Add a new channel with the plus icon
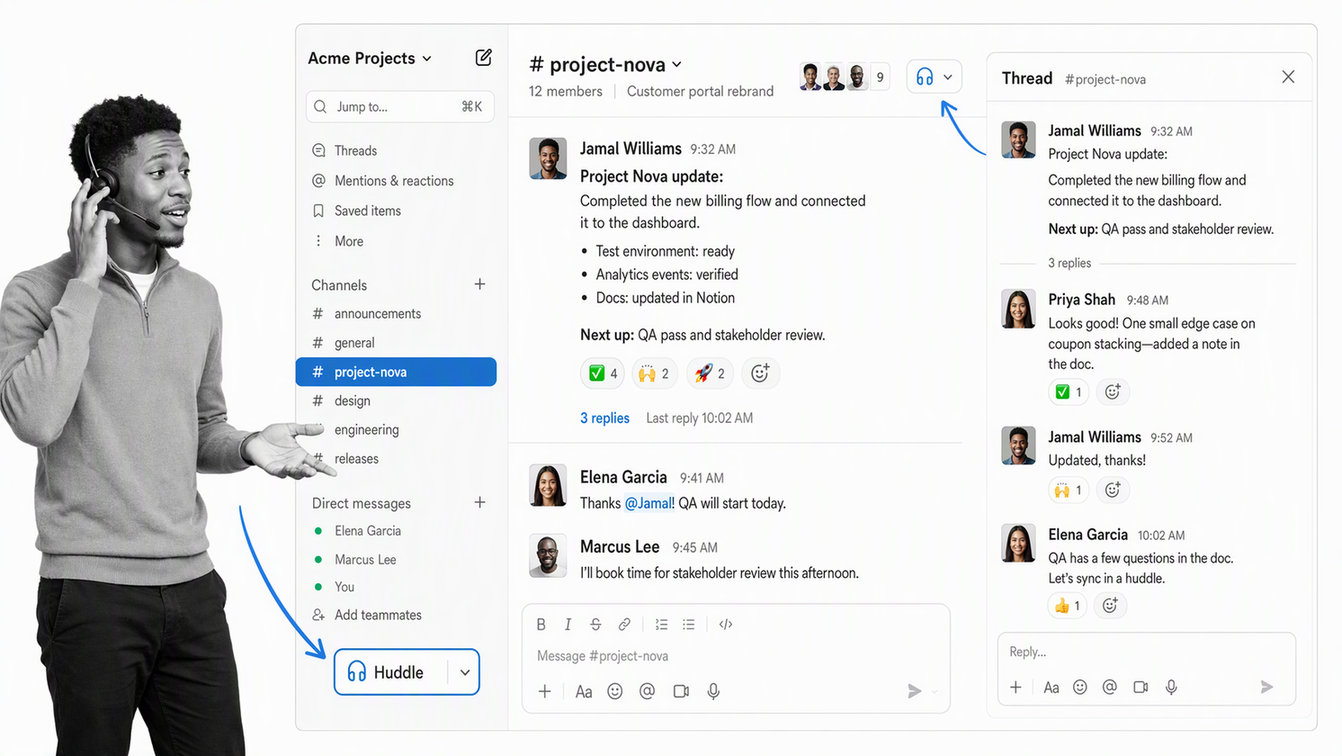 (x=480, y=285)
